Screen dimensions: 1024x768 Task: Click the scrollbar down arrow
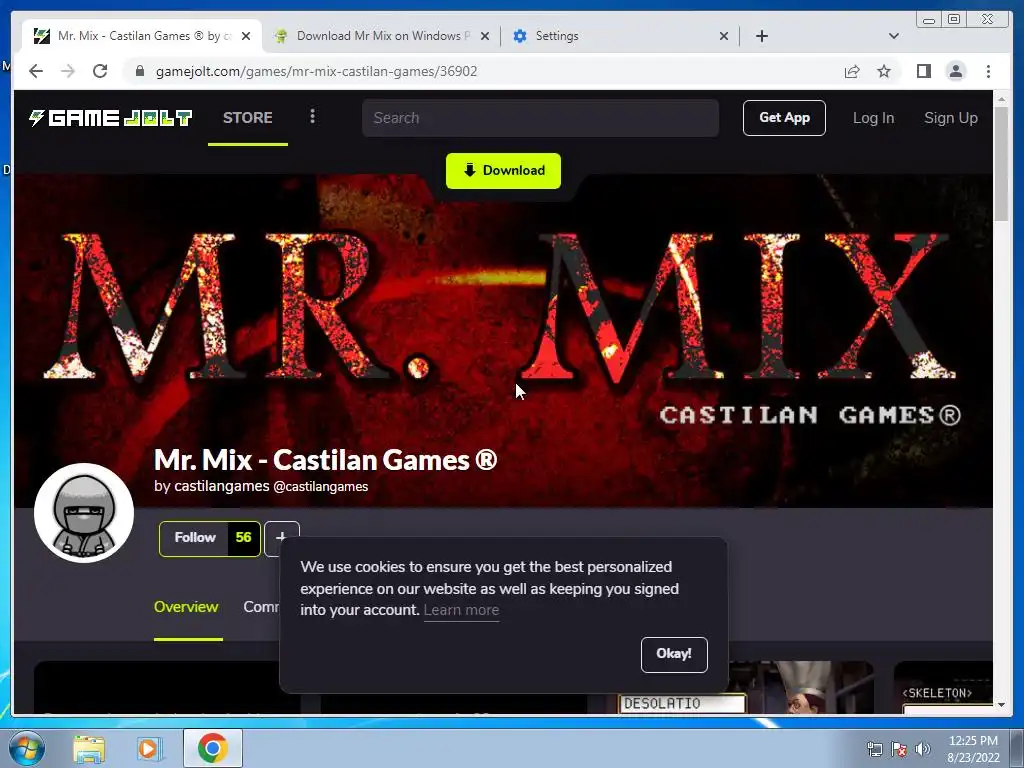tap(1001, 705)
